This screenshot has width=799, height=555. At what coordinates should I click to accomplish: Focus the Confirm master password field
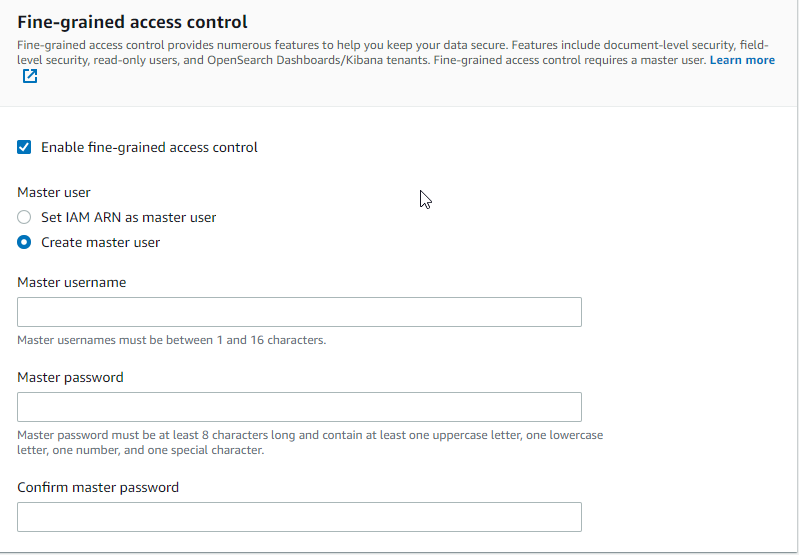point(299,517)
